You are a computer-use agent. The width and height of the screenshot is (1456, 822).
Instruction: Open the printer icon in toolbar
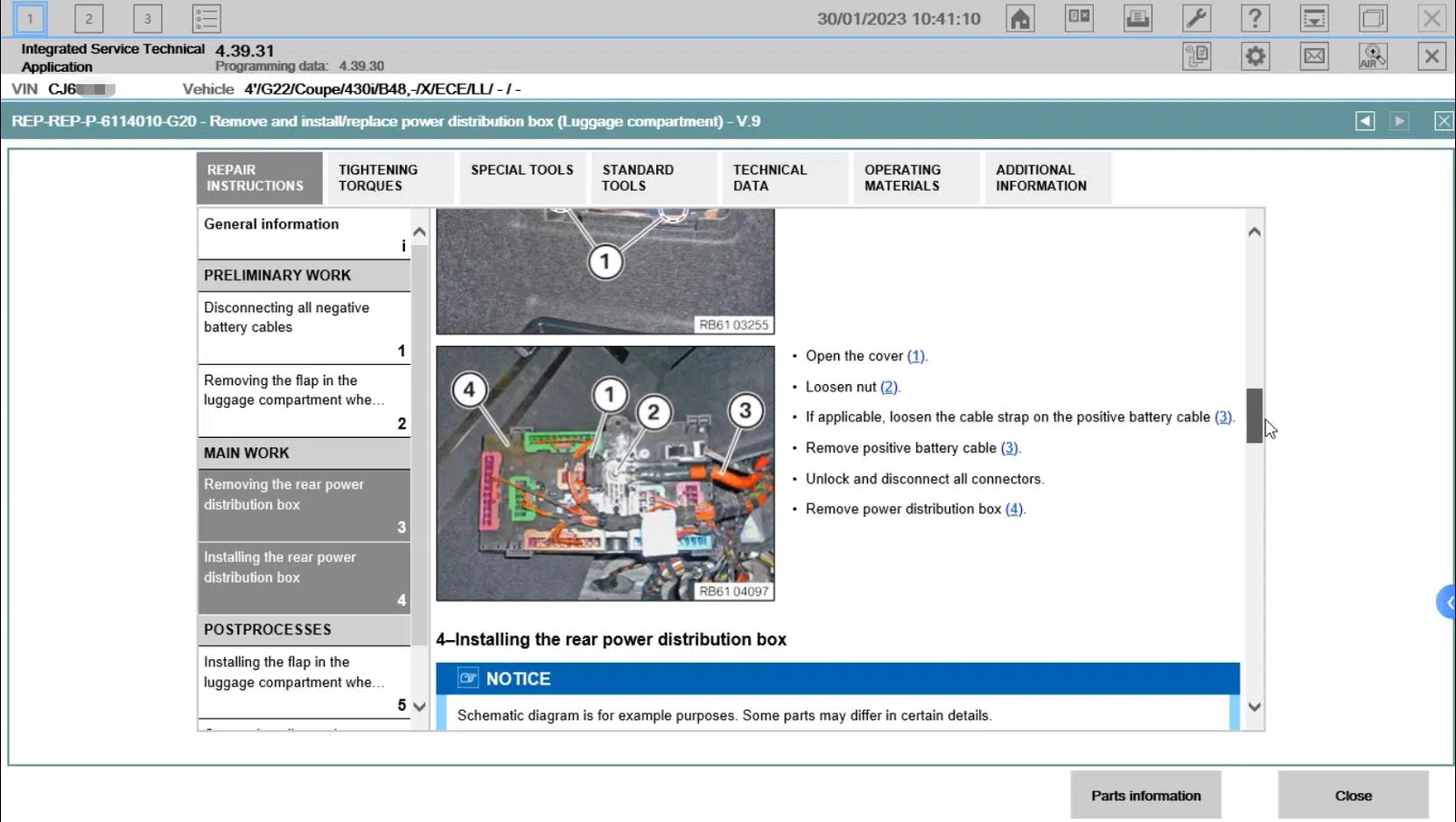coord(1137,18)
